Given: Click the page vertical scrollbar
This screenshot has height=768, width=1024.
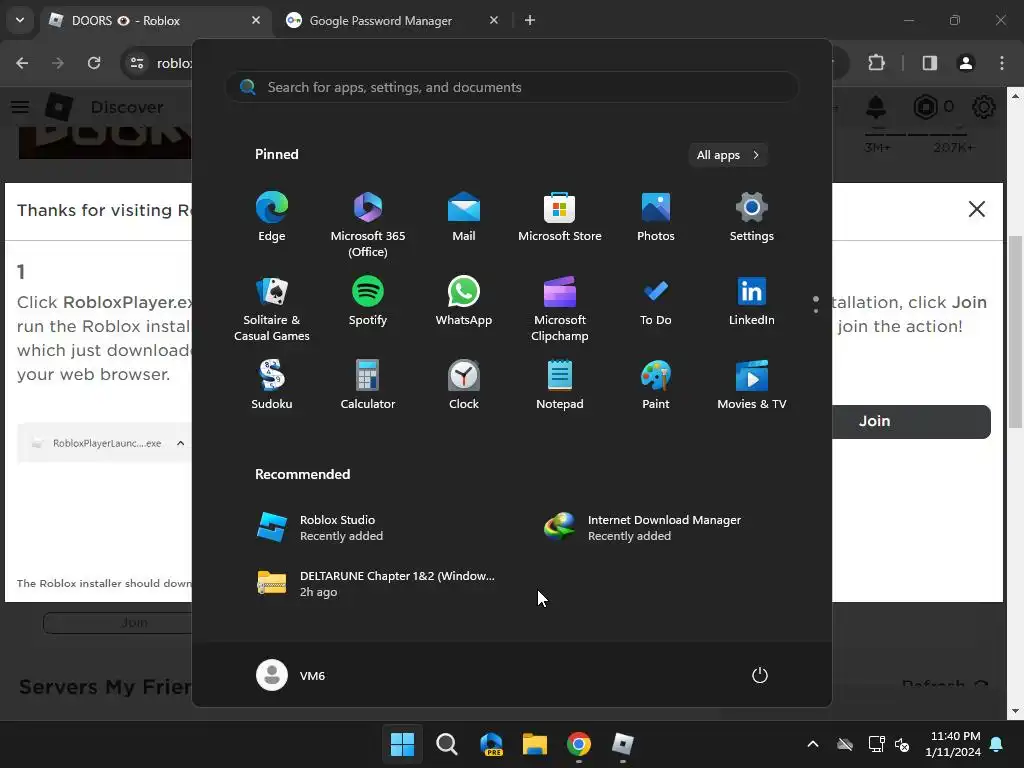Looking at the screenshot, I should (x=1015, y=332).
